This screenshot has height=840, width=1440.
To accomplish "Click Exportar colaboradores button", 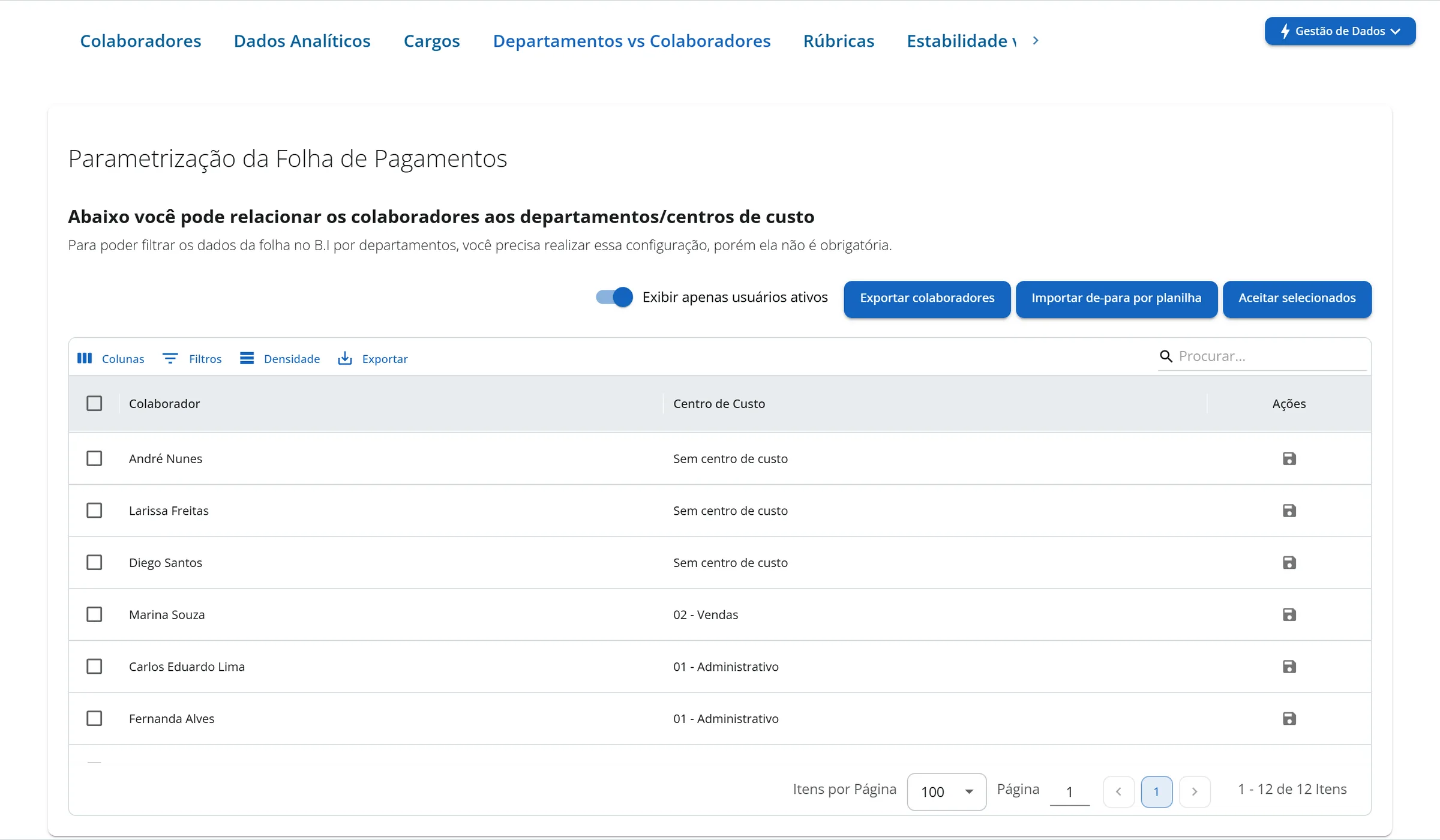I will click(927, 298).
